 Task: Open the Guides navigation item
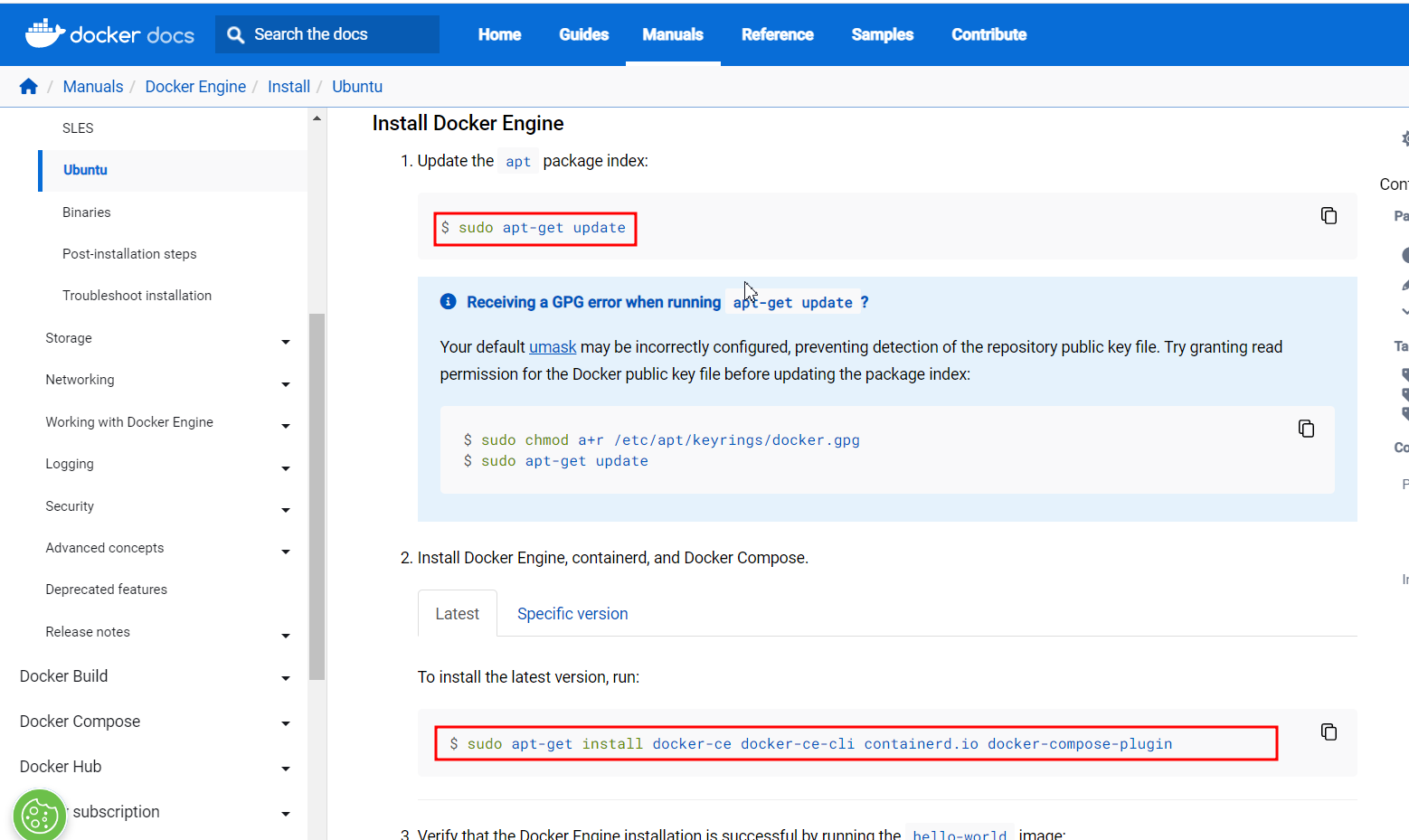tap(583, 34)
